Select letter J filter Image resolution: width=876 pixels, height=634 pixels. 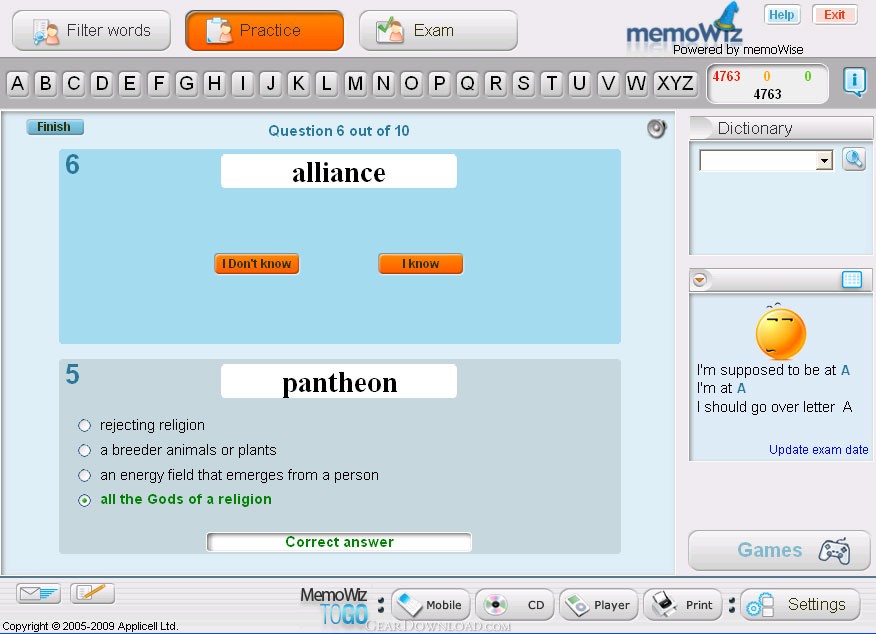point(271,83)
